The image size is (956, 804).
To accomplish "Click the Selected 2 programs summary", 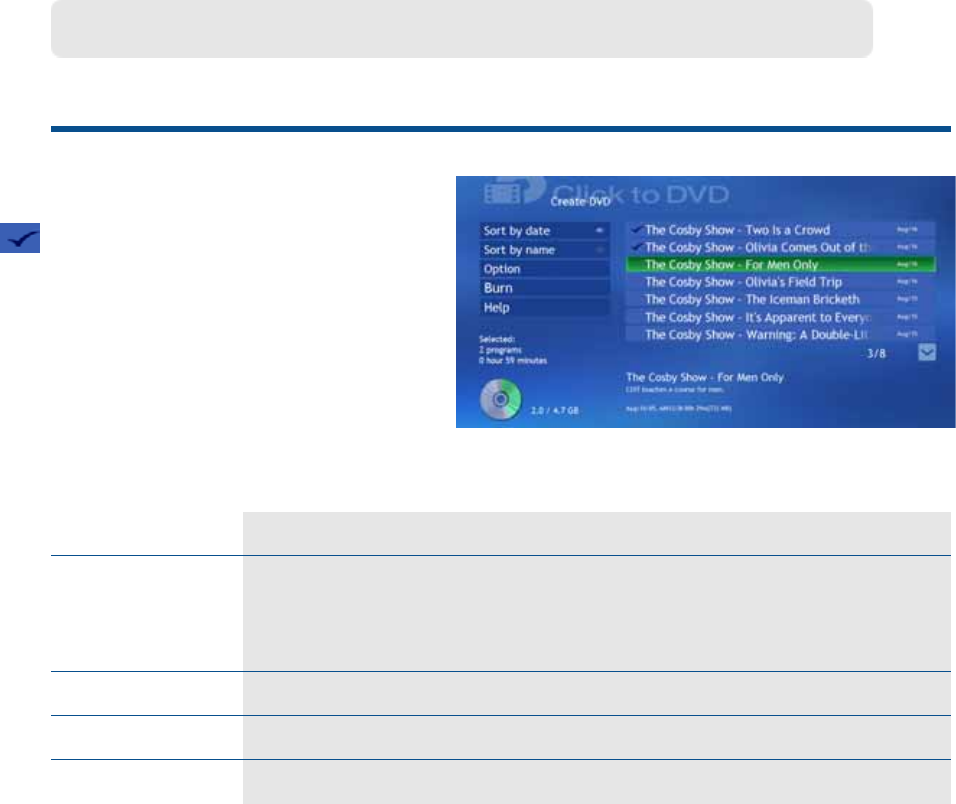I will pos(513,350).
